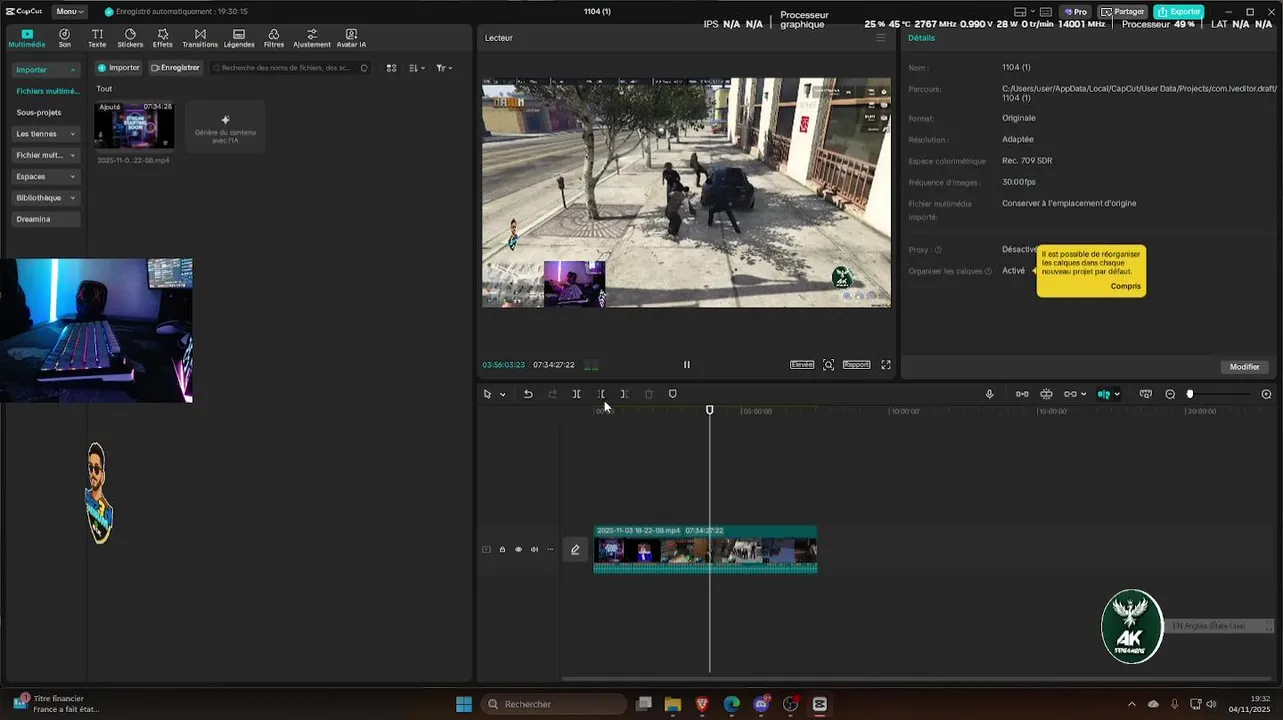Viewport: 1283px width, 720px height.
Task: Toggle Organiser les calques Activé setting
Action: click(x=1014, y=271)
